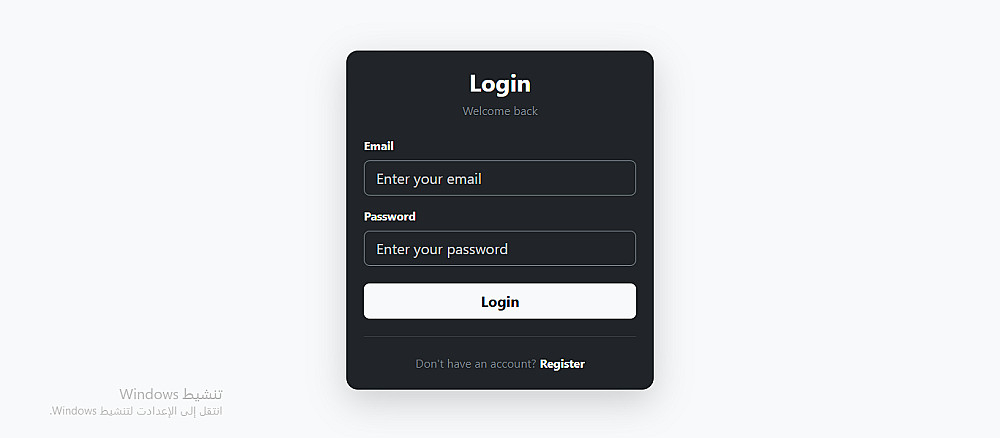The image size is (1000, 438).
Task: Select the text box under Email label
Action: [x=499, y=178]
